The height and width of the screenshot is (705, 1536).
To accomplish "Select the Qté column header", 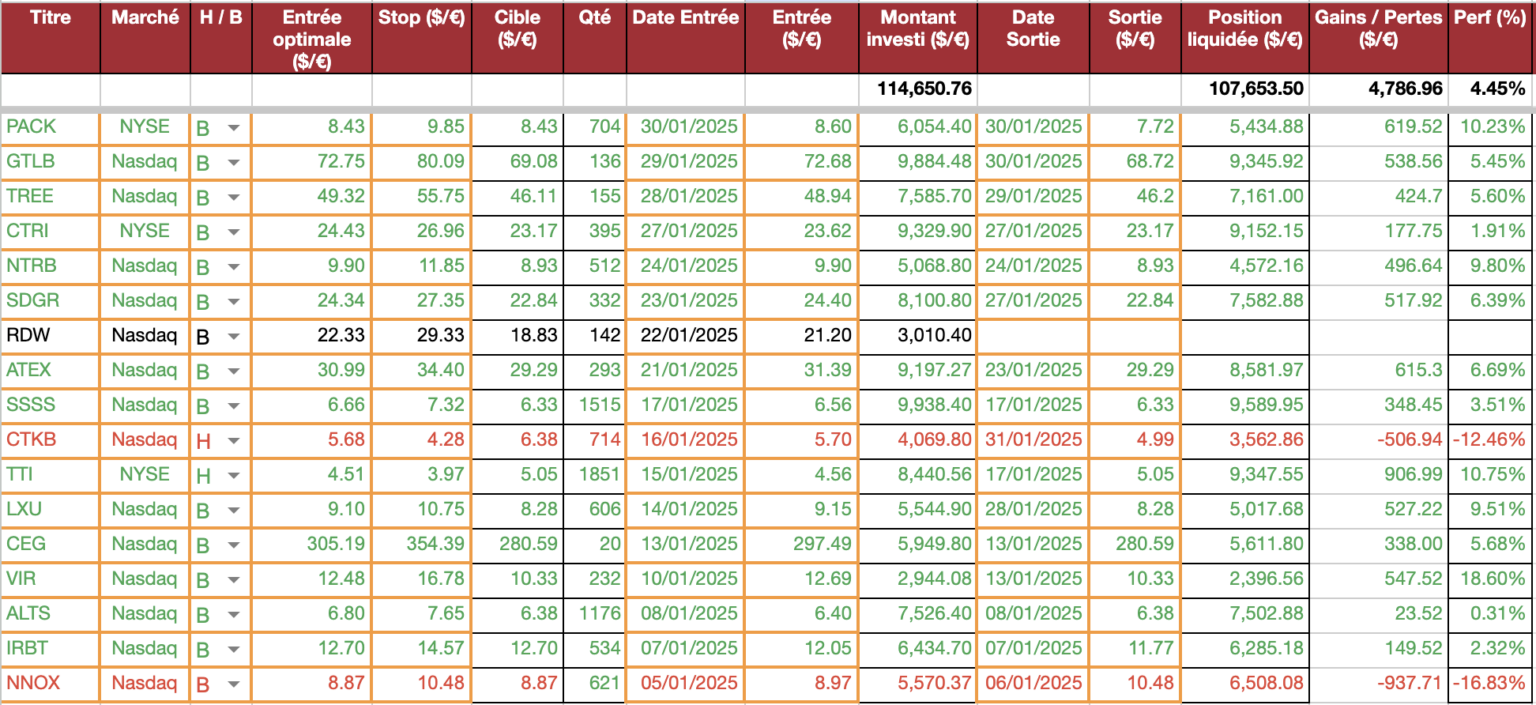I will 595,37.
